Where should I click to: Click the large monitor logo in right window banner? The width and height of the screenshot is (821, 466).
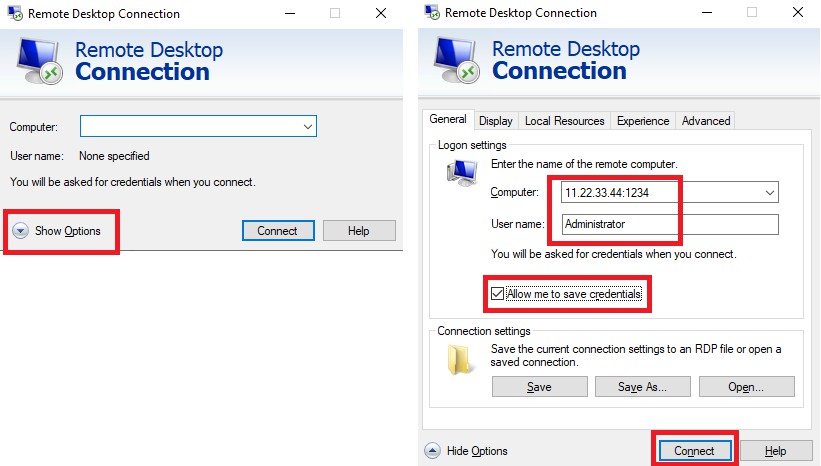coord(457,60)
